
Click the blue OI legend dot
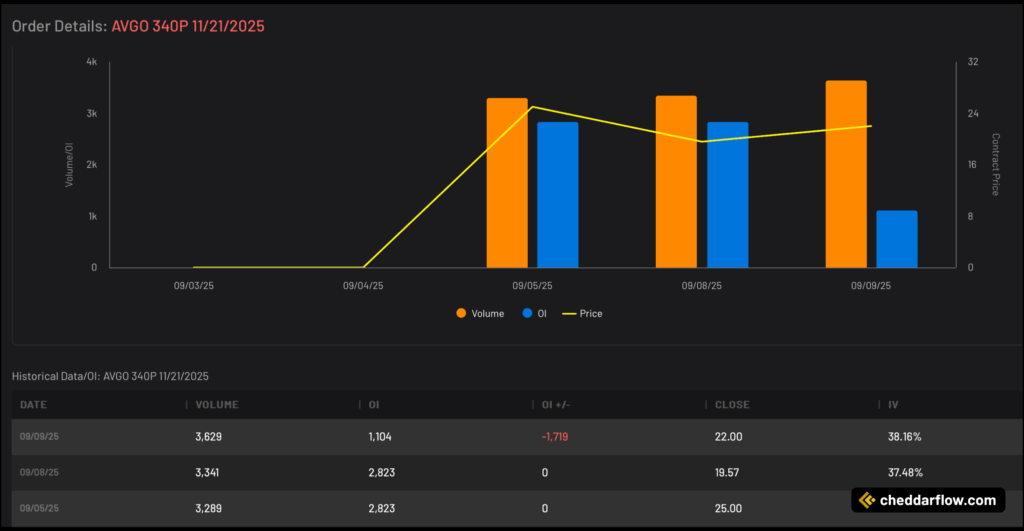[x=527, y=314]
